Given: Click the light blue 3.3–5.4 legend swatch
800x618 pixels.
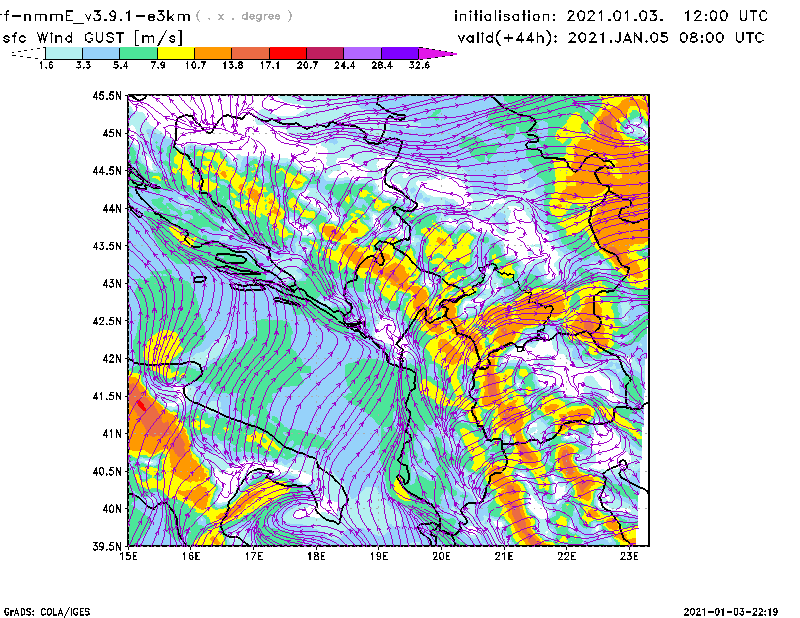Looking at the screenshot, I should click(x=101, y=53).
